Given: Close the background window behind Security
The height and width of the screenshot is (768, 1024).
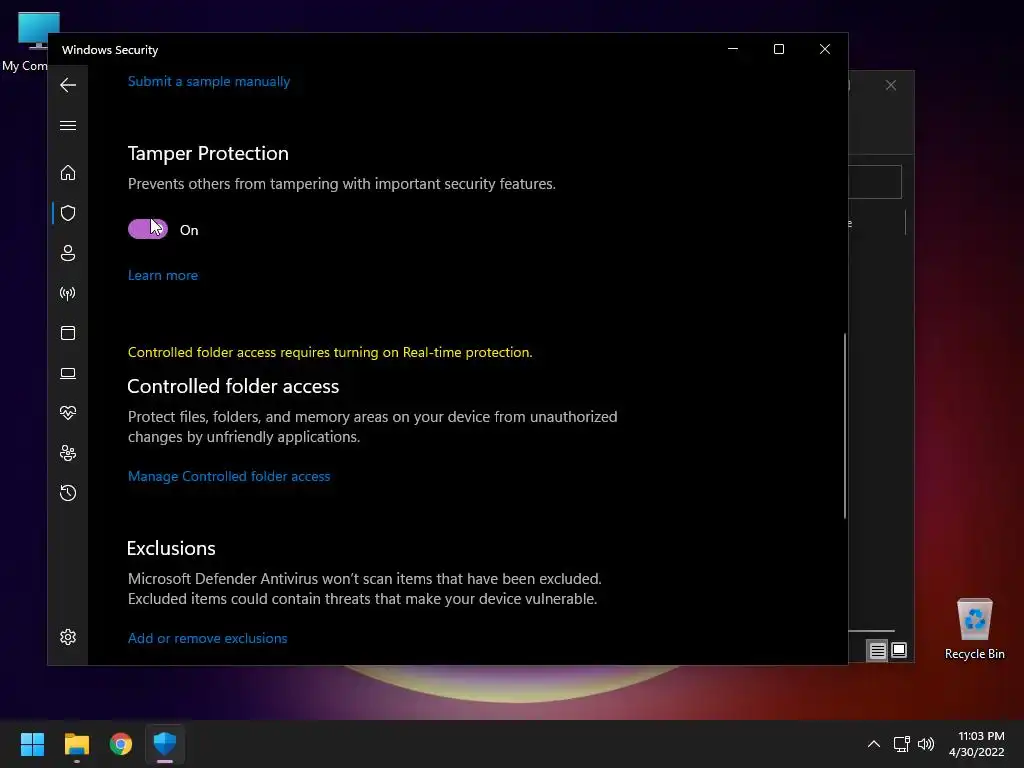Looking at the screenshot, I should point(891,86).
